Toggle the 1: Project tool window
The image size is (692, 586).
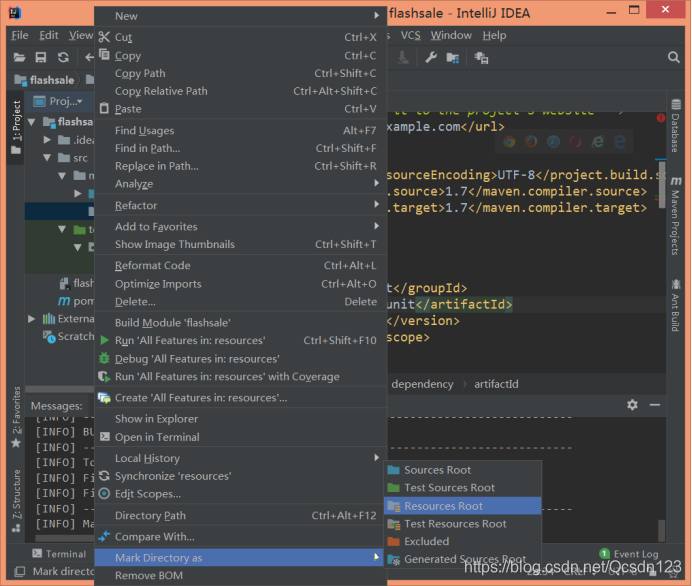[x=16, y=127]
